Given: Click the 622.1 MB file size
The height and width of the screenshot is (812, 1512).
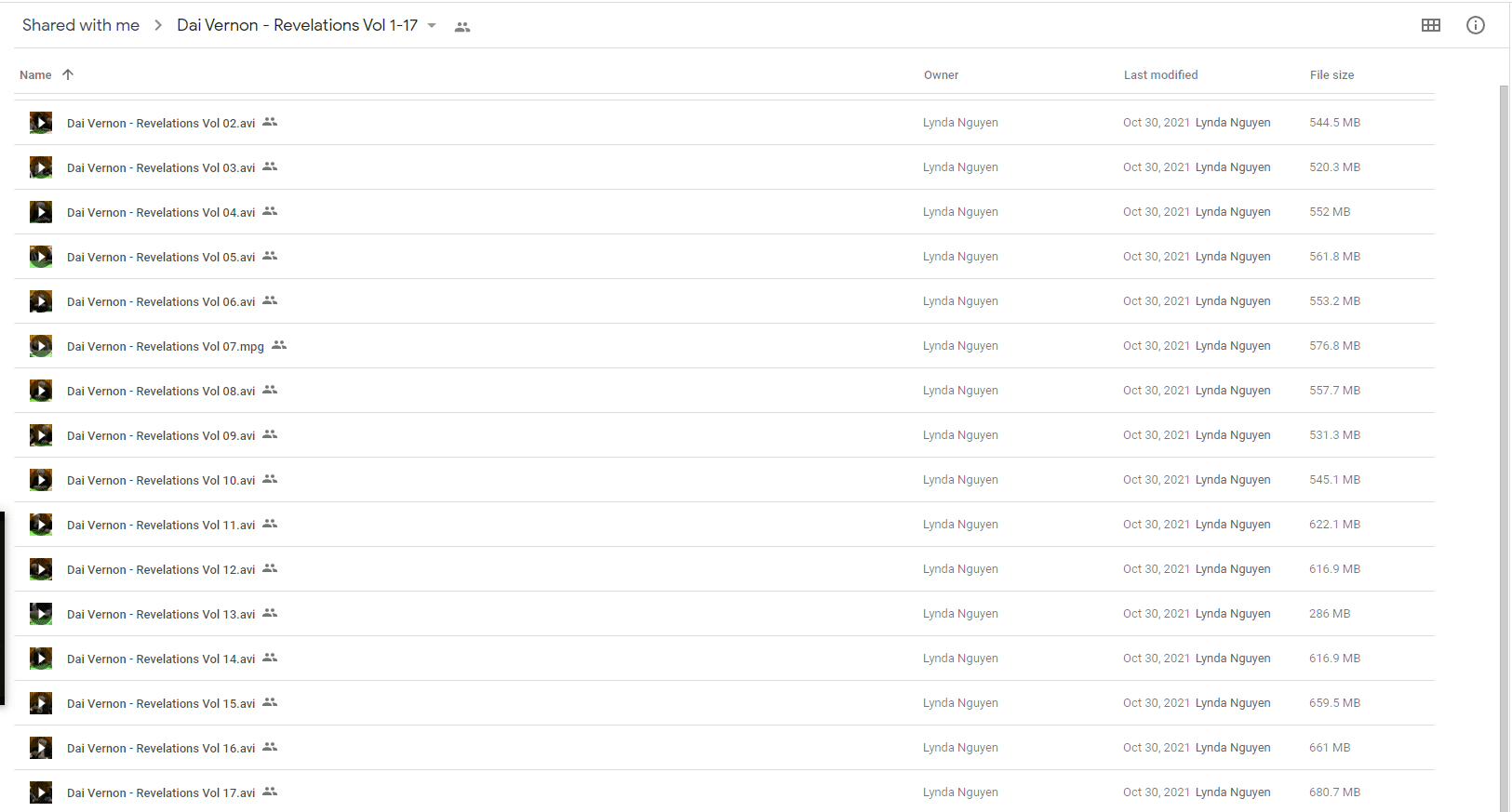Looking at the screenshot, I should [1334, 525].
